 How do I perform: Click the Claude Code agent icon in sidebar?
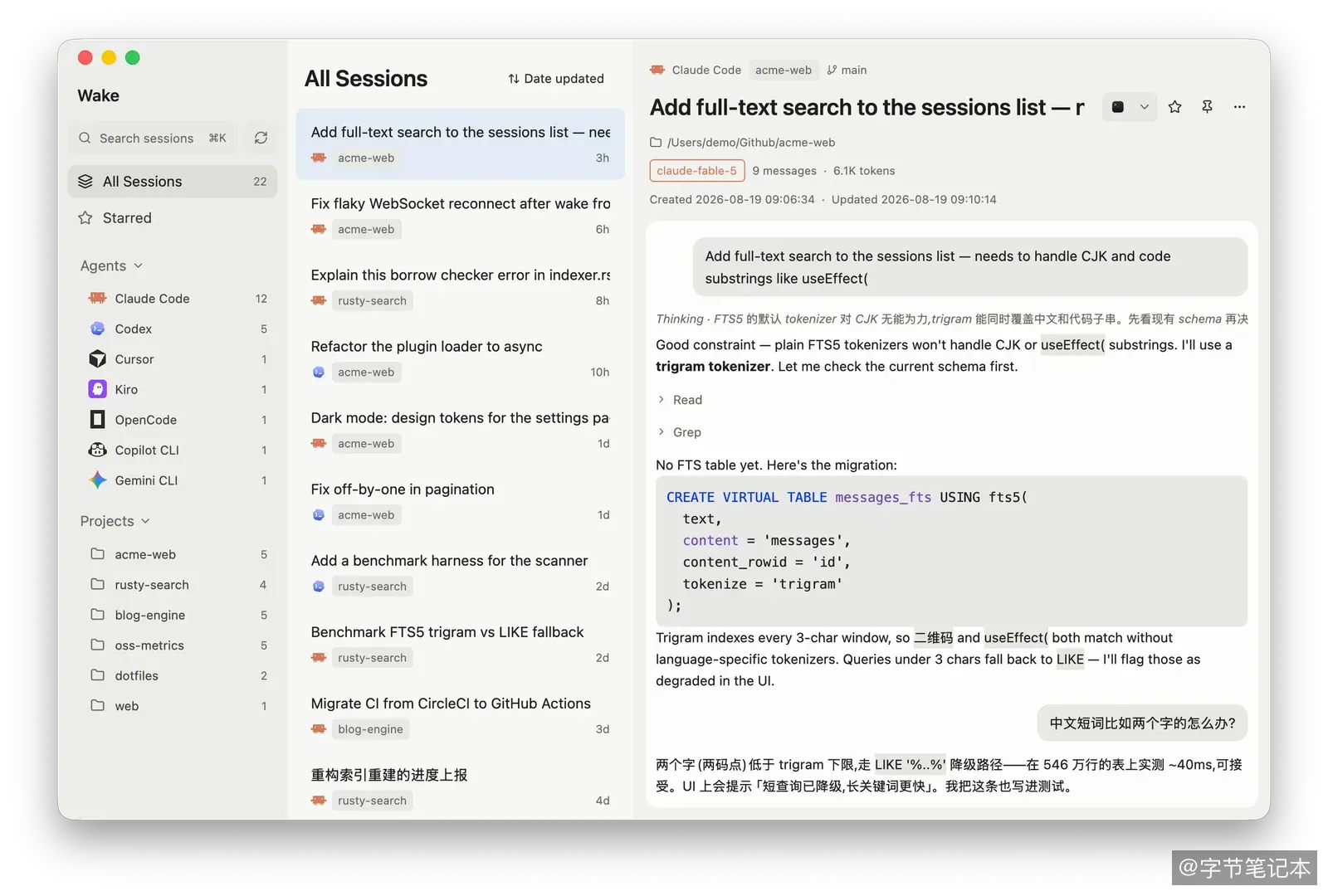(x=97, y=298)
